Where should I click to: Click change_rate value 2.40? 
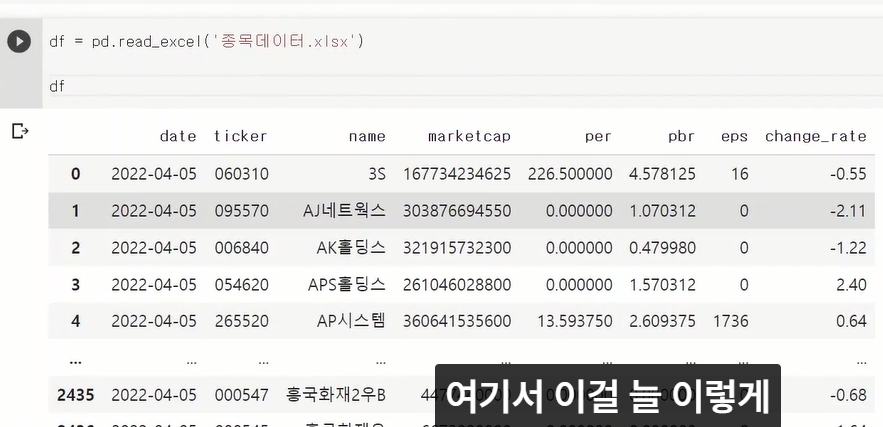point(851,285)
